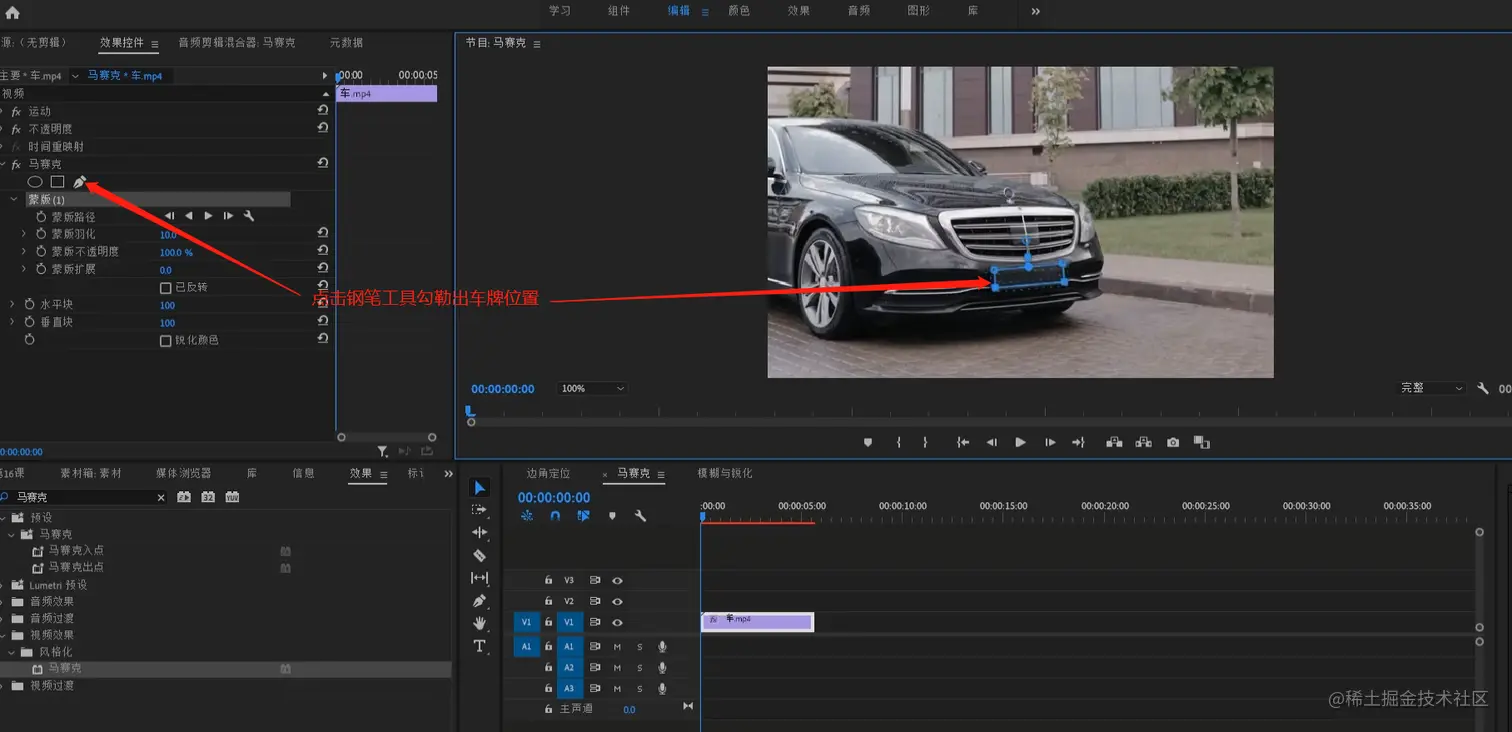Open the 元数据 panel tab
1512x732 pixels.
[x=347, y=43]
